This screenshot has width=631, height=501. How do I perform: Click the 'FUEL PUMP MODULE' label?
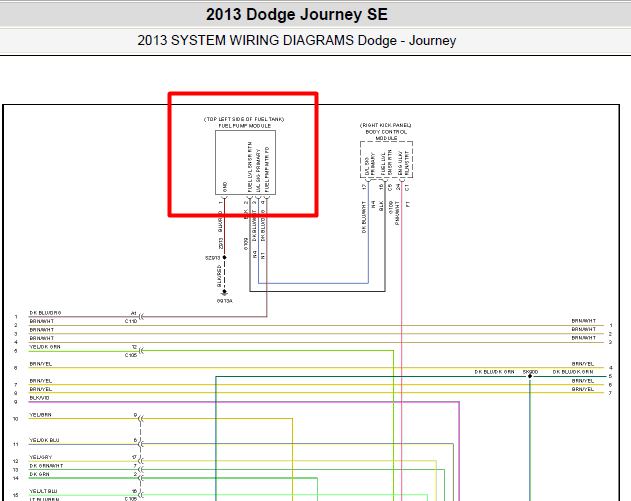(x=245, y=126)
